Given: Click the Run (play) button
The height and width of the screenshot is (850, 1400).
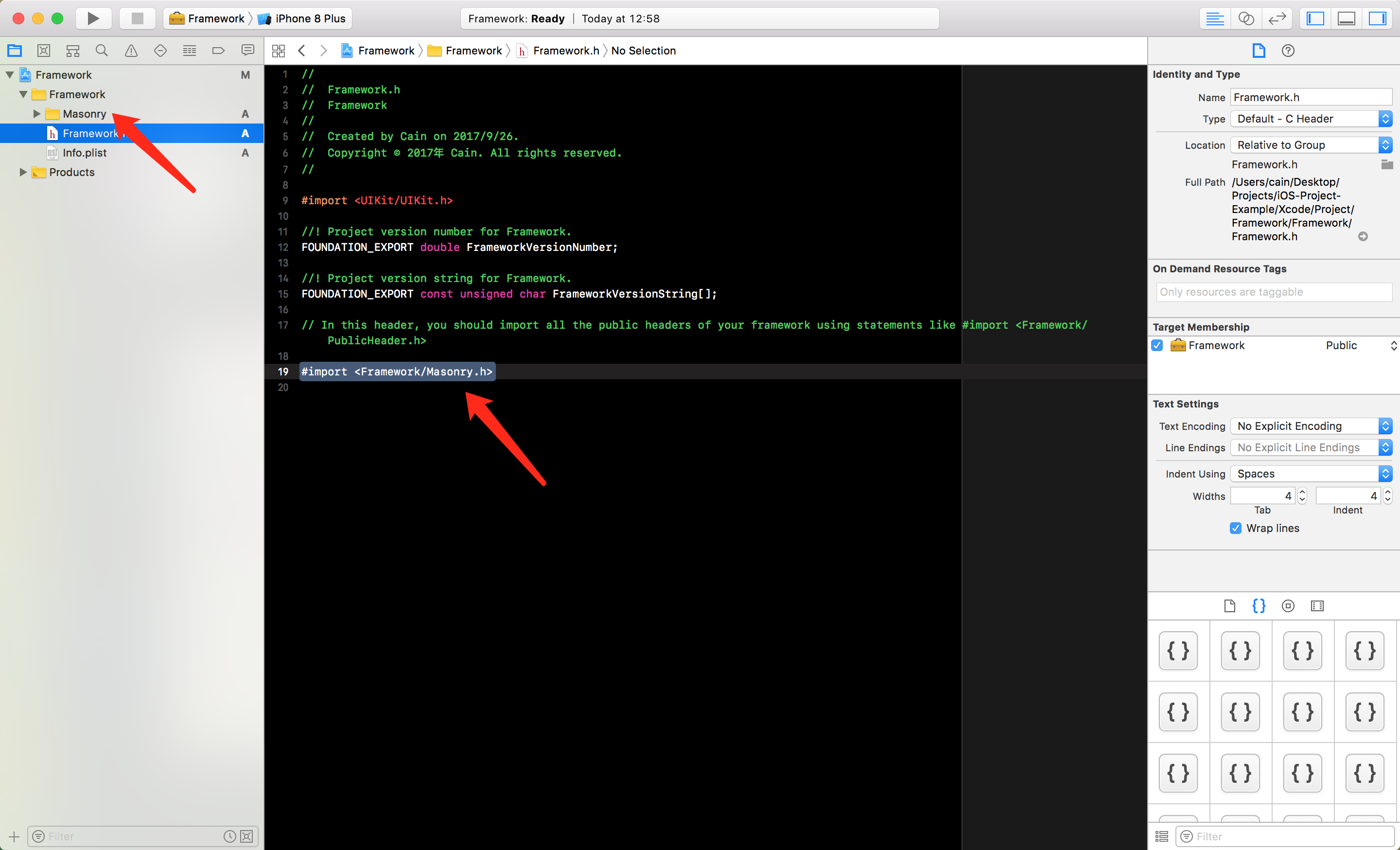Looking at the screenshot, I should 93,18.
